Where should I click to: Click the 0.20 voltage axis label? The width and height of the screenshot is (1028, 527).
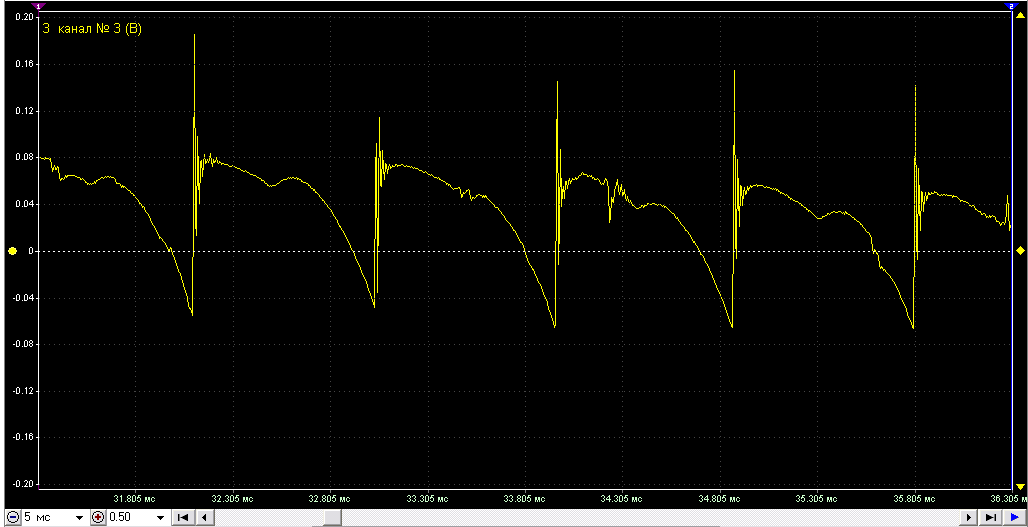tap(24, 16)
